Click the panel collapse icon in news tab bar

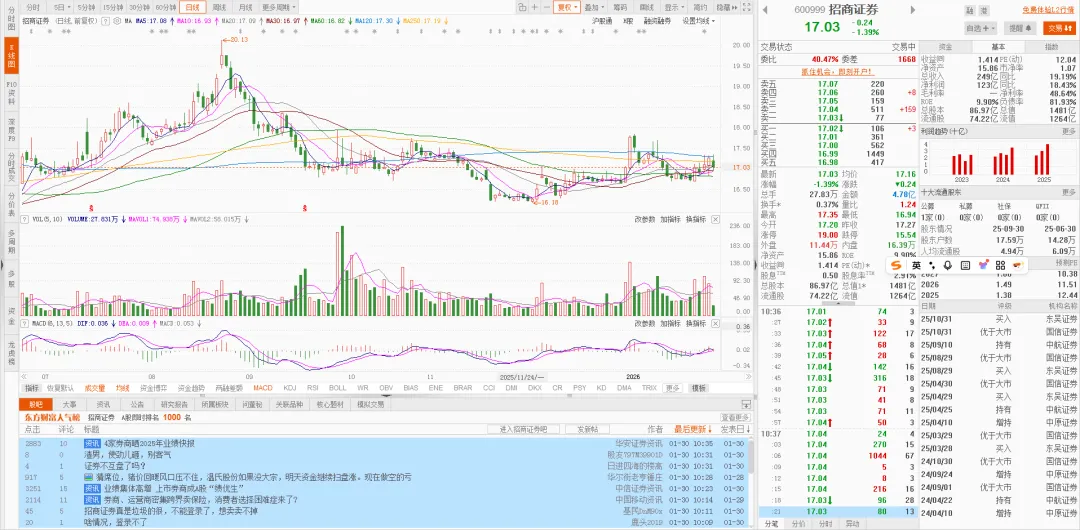pos(745,405)
